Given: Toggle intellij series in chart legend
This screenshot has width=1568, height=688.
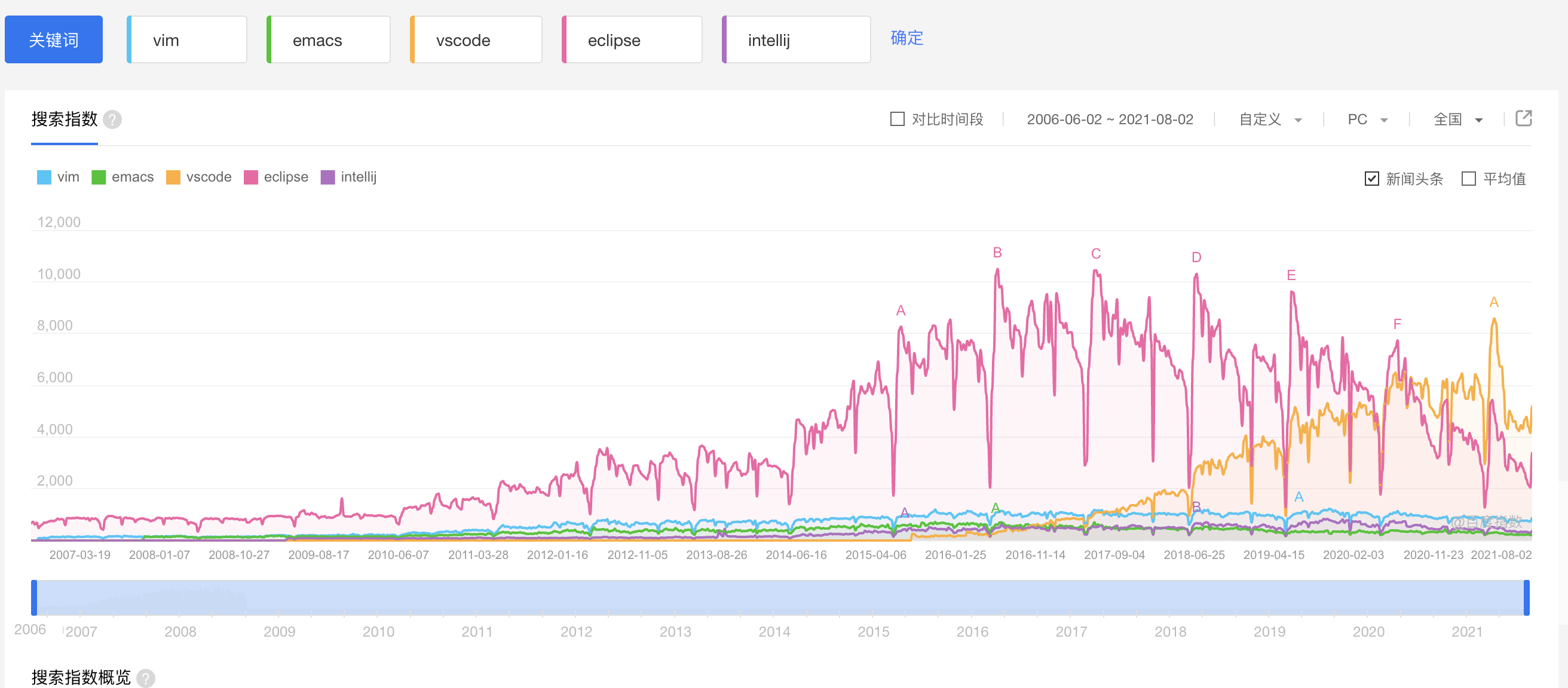Looking at the screenshot, I should [349, 177].
